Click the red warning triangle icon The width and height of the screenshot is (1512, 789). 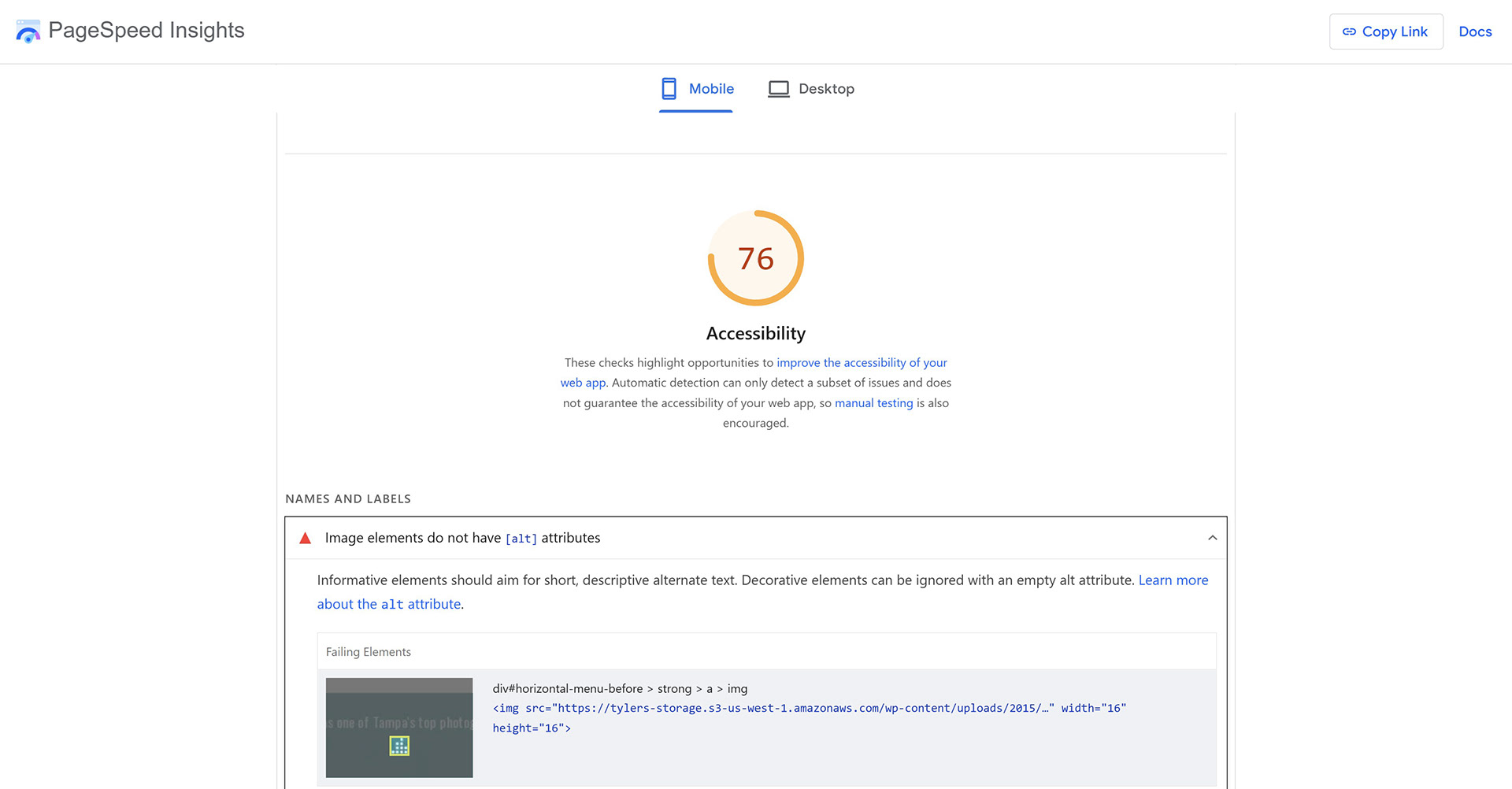tap(306, 539)
